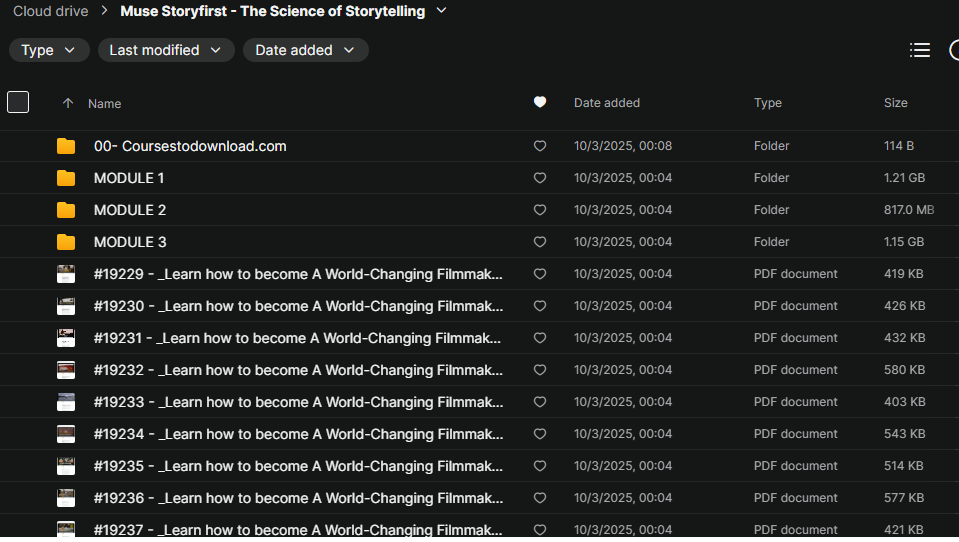The image size is (959, 542).
Task: Click the sort arrow beside Name column
Action: pos(68,103)
